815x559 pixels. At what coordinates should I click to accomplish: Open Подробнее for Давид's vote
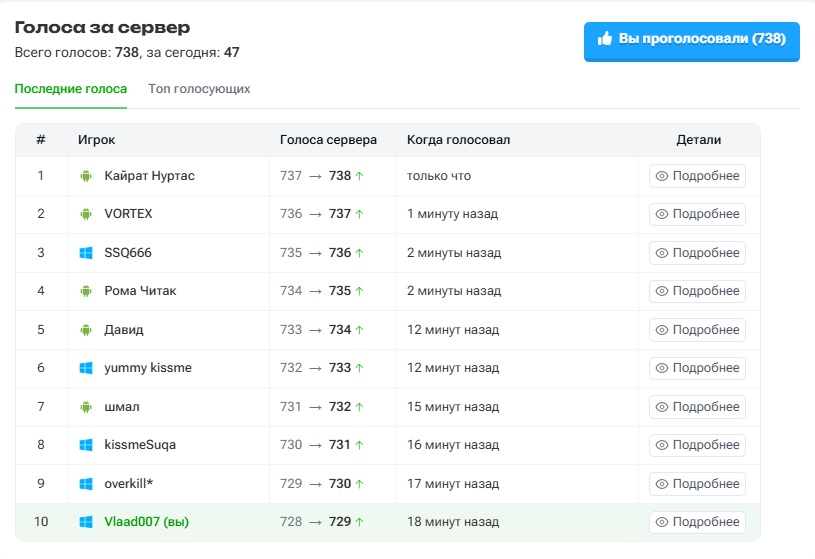click(697, 330)
